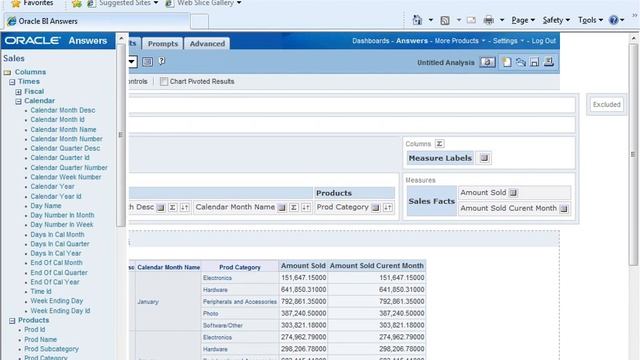This screenshot has height=360, width=640.
Task: Open Amount Sold Curent Month properties button
Action: tap(564, 209)
